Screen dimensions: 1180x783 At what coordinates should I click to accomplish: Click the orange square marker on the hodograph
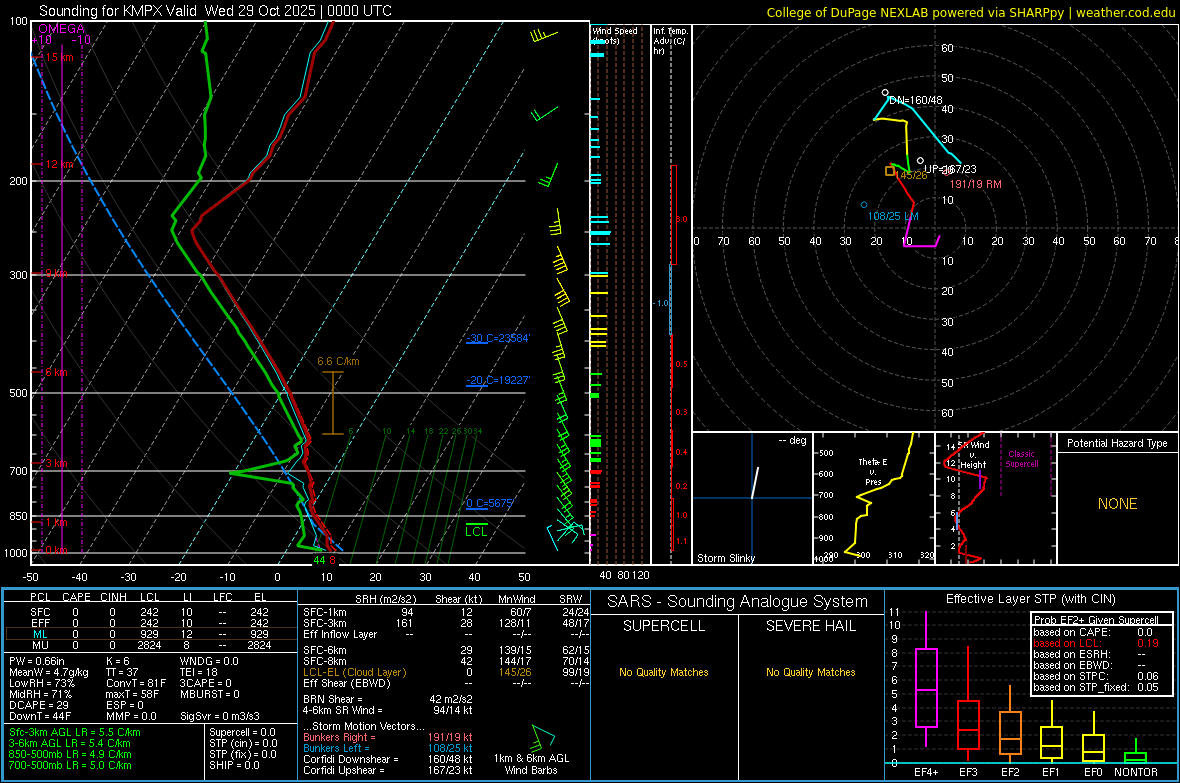890,172
